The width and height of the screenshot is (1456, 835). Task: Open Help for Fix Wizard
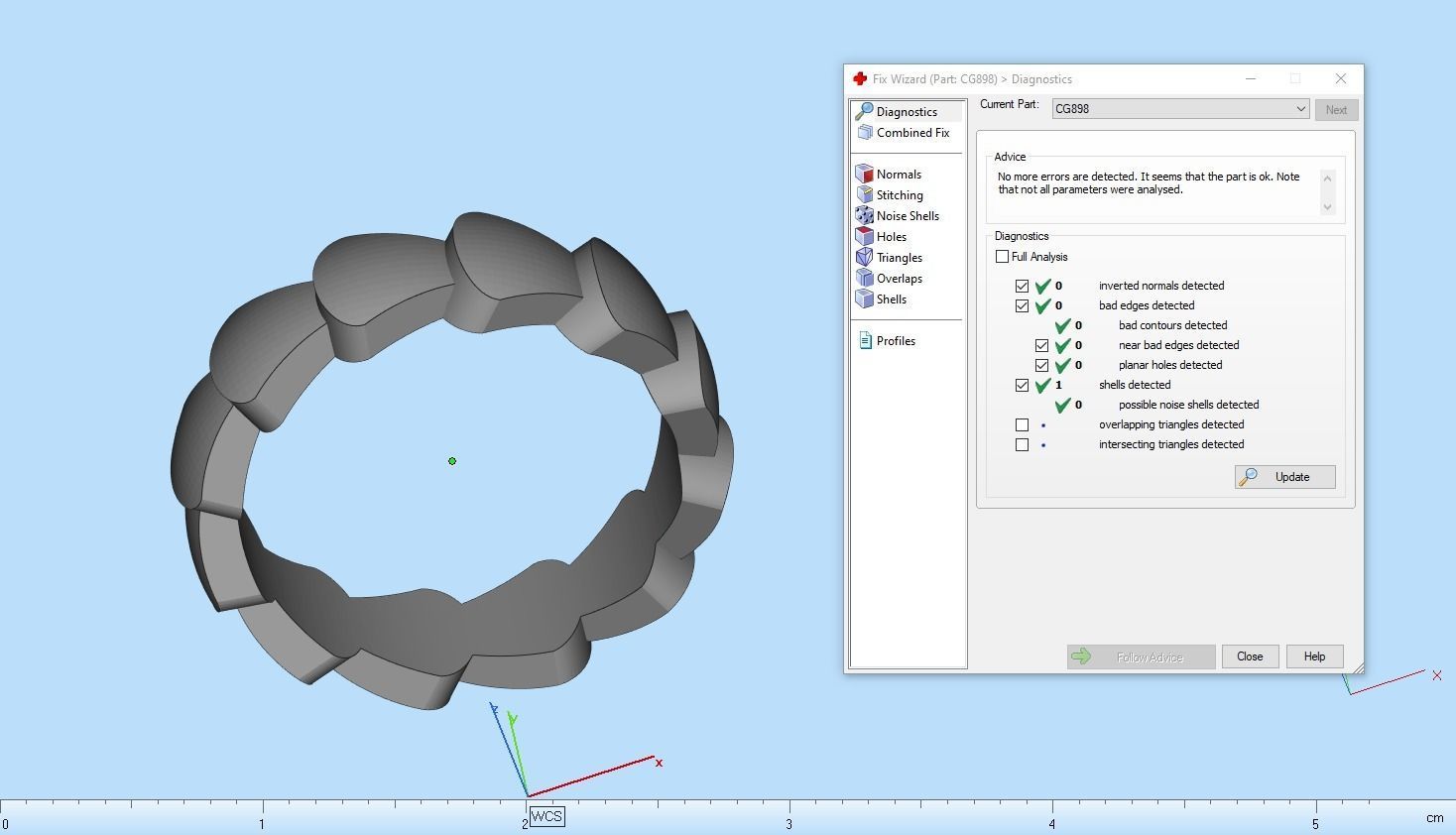pos(1314,656)
